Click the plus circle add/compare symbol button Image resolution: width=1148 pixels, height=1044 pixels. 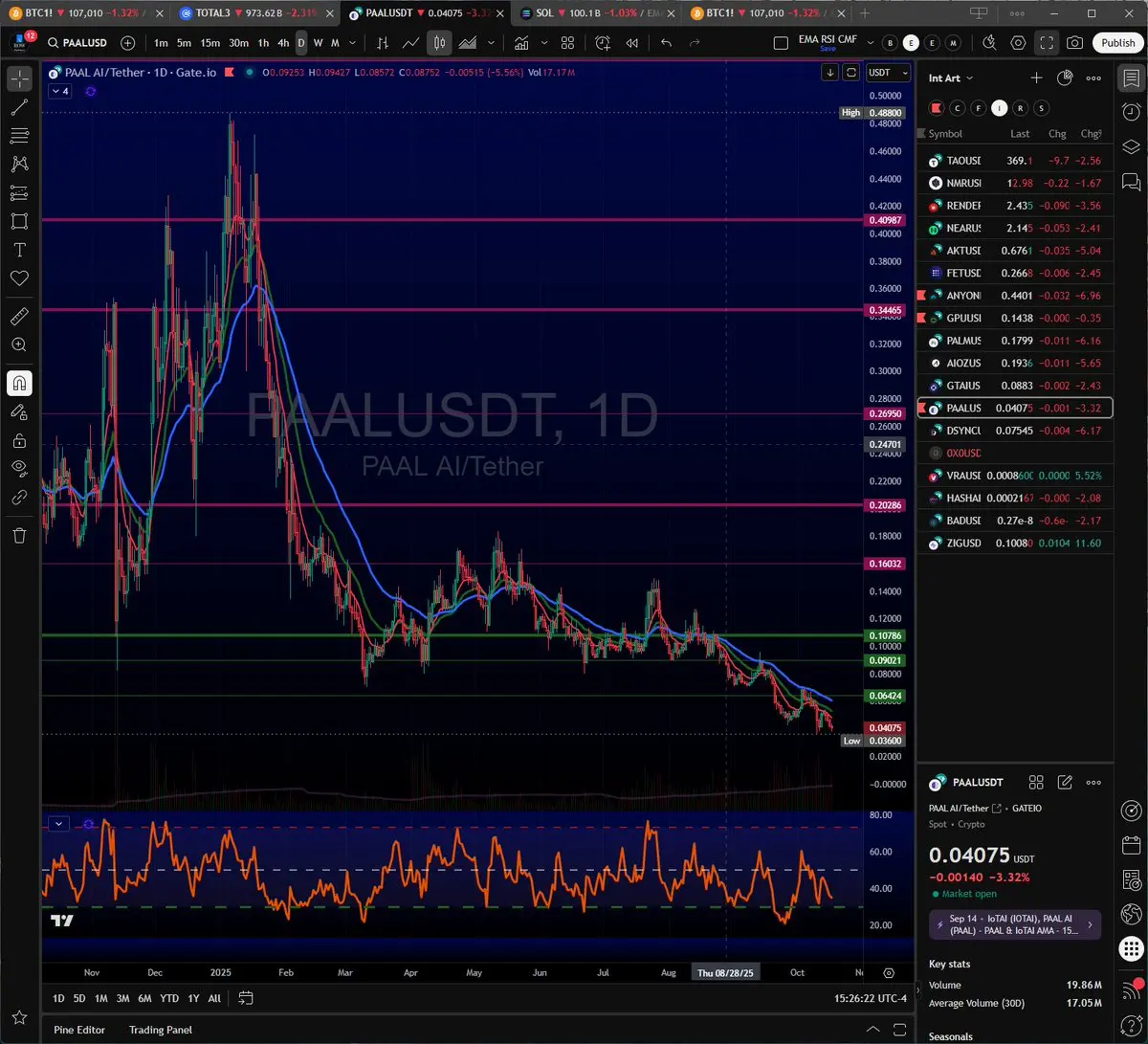point(128,43)
